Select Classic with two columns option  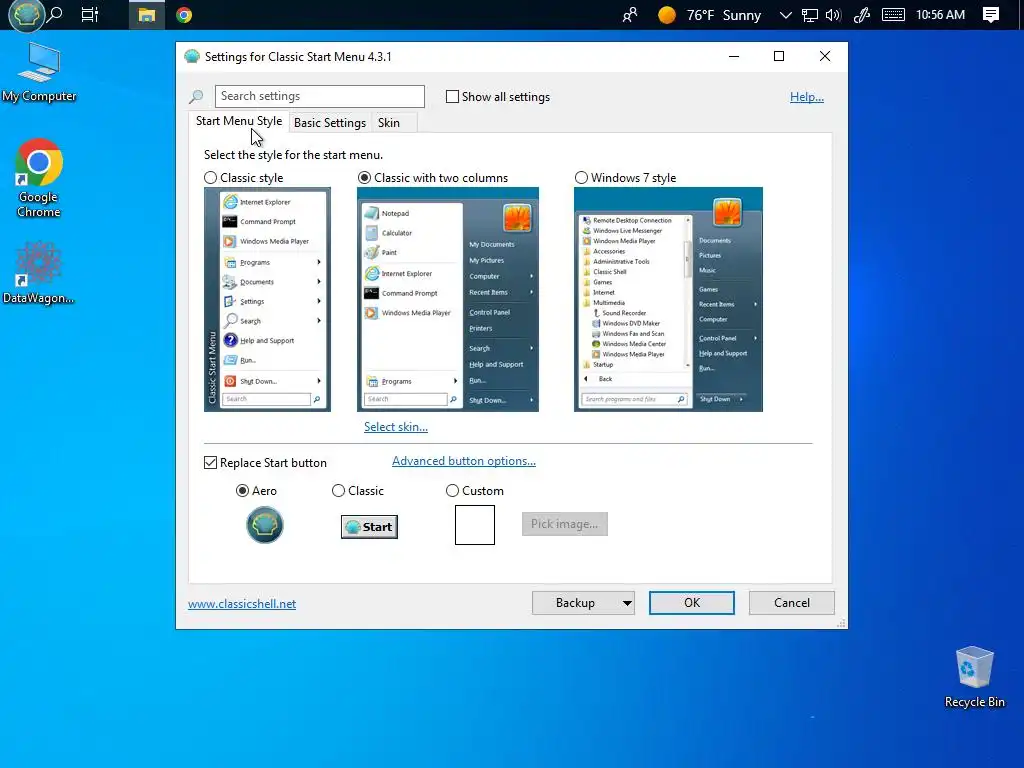point(364,178)
